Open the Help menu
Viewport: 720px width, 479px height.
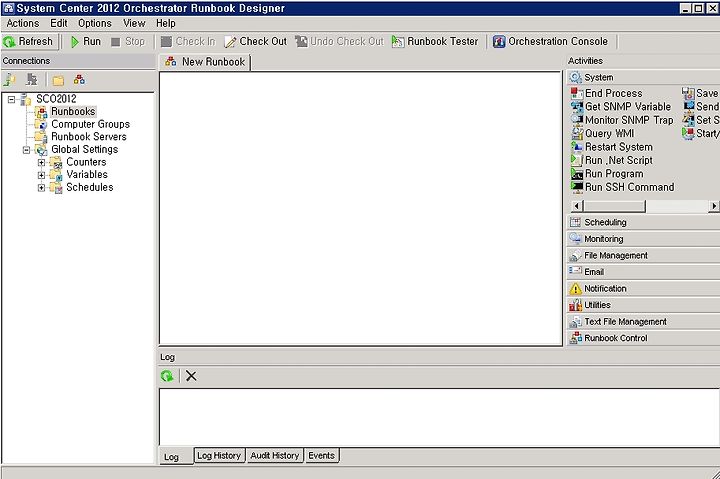165,23
